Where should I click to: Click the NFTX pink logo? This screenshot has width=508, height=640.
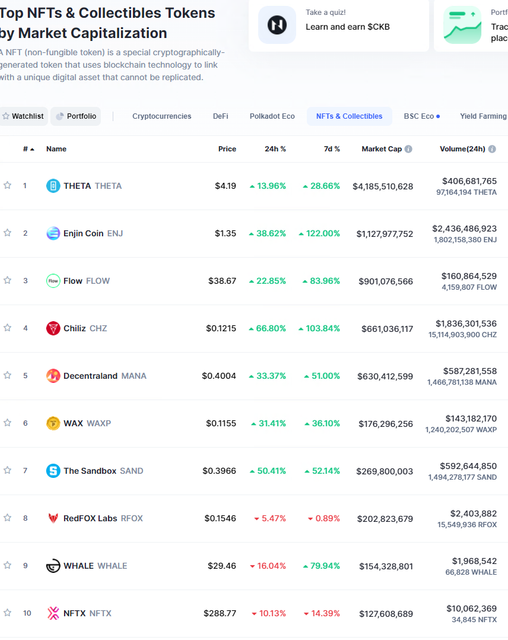53,613
